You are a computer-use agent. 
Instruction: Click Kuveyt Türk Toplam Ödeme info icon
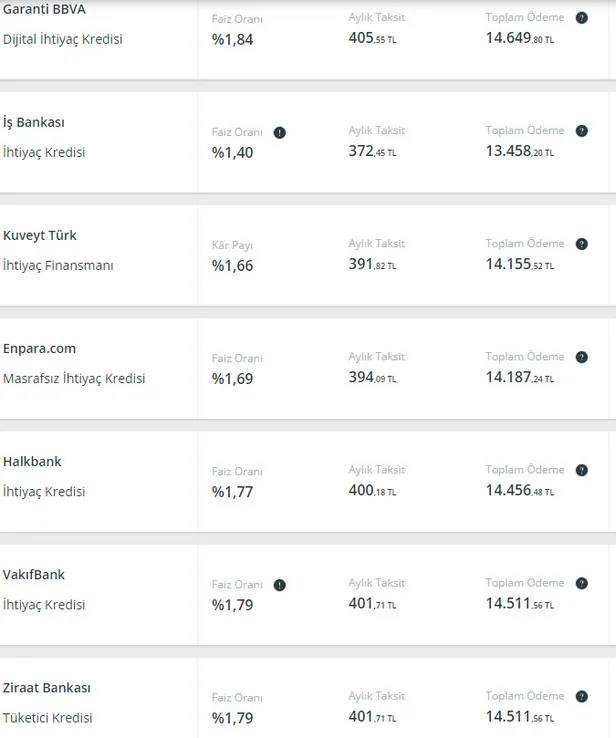[581, 244]
